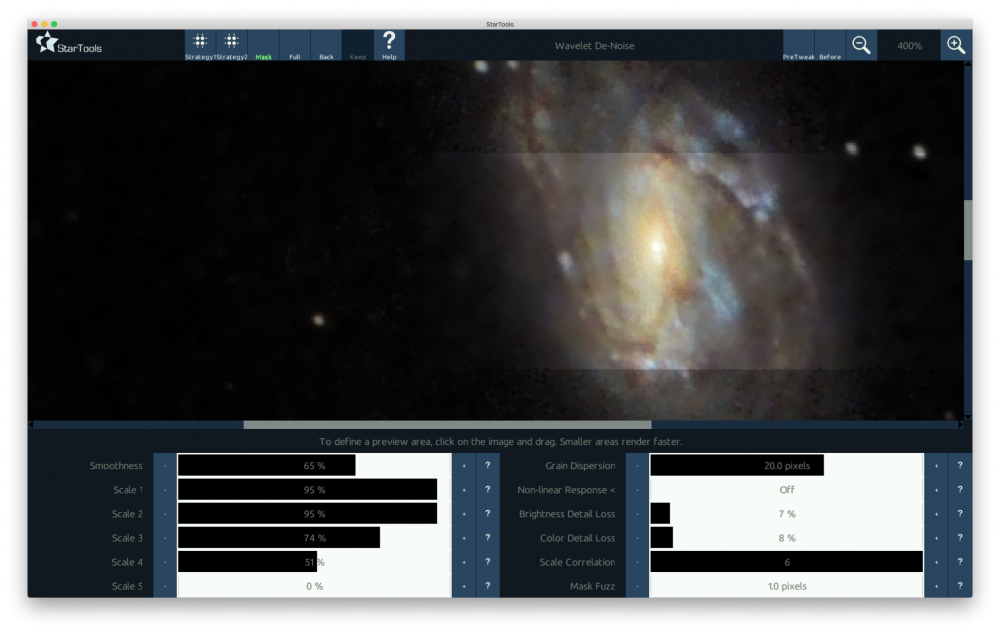Show help for Non-linear Response
The height and width of the screenshot is (634, 1000).
click(x=960, y=490)
